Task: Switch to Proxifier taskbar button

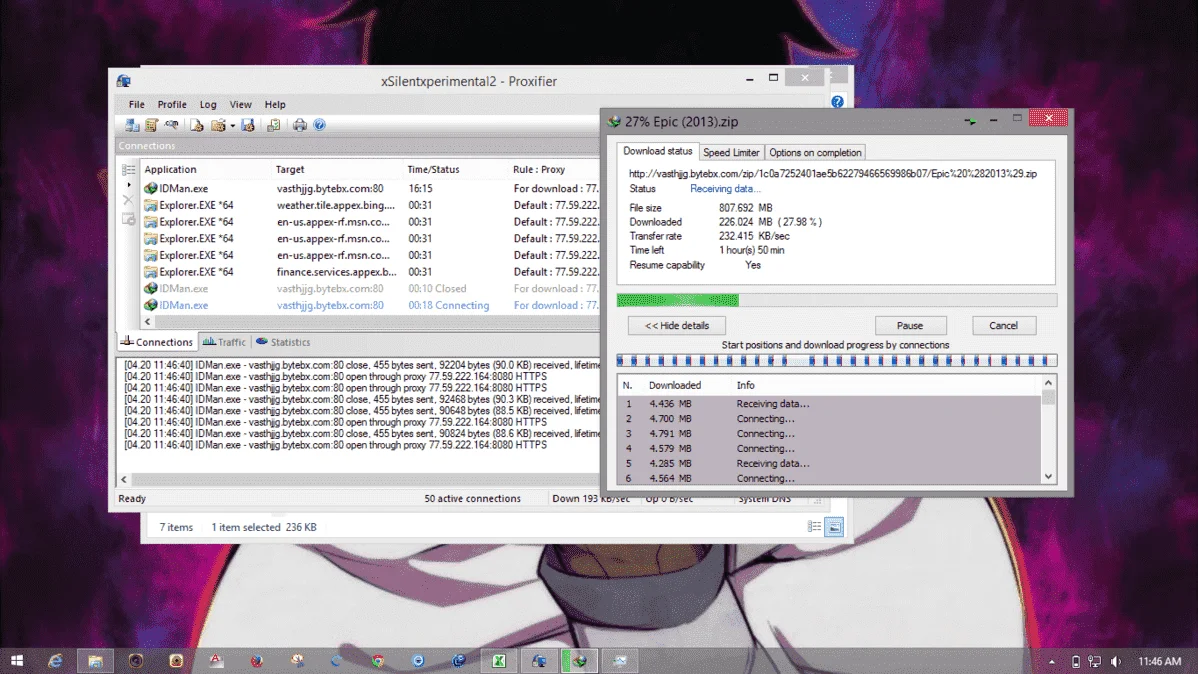Action: pyautogui.click(x=539, y=660)
